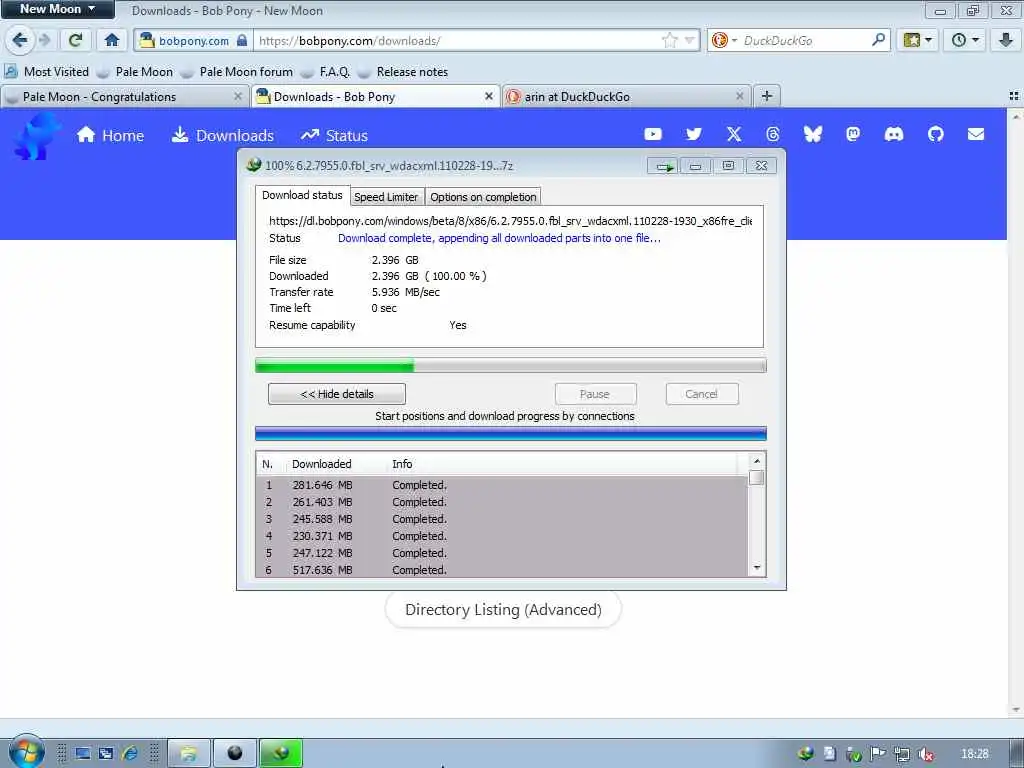
Task: Switch to Options on completion tab
Action: click(x=483, y=197)
